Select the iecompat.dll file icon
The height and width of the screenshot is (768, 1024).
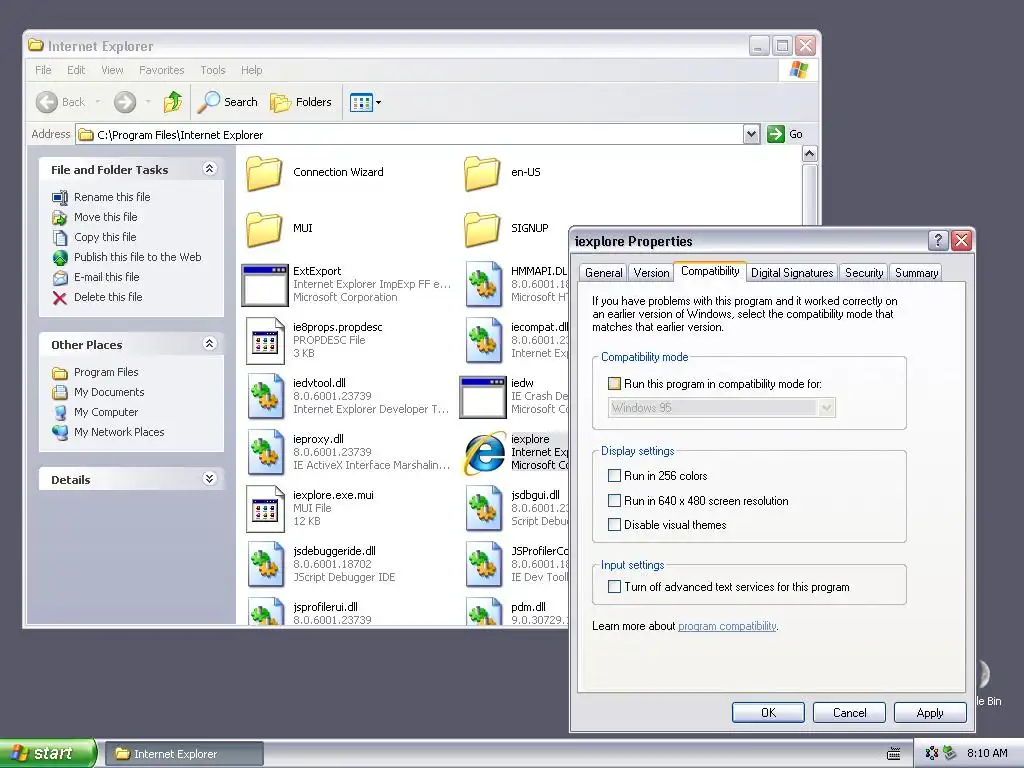484,340
